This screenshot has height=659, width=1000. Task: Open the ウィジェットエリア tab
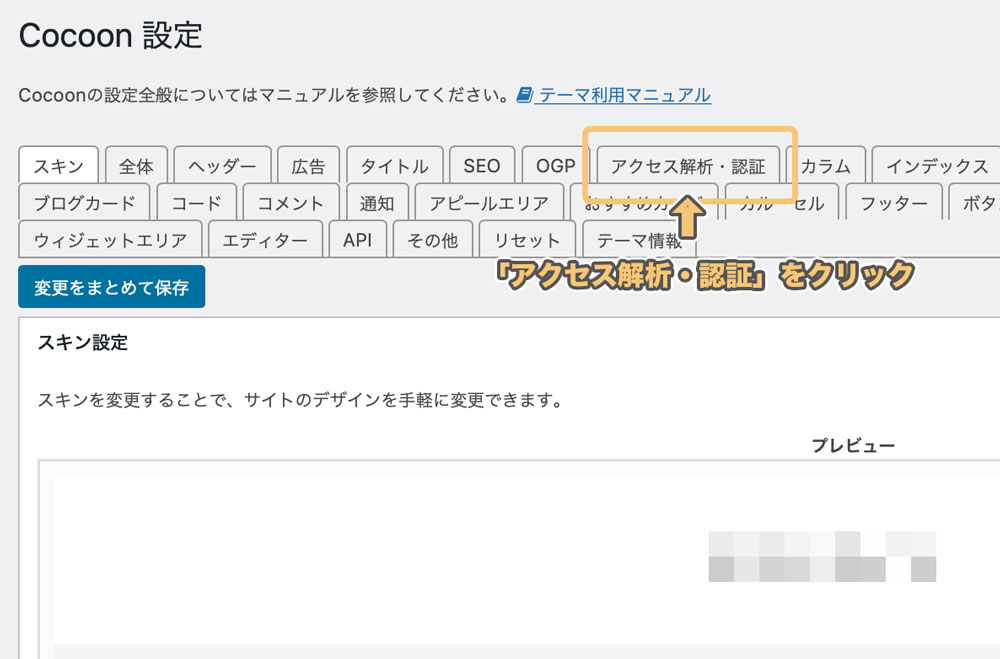[x=110, y=239]
